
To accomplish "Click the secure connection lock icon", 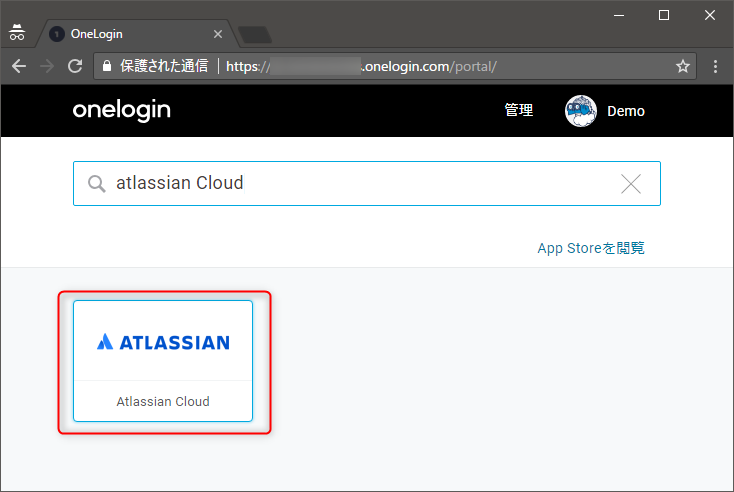I will pyautogui.click(x=107, y=66).
